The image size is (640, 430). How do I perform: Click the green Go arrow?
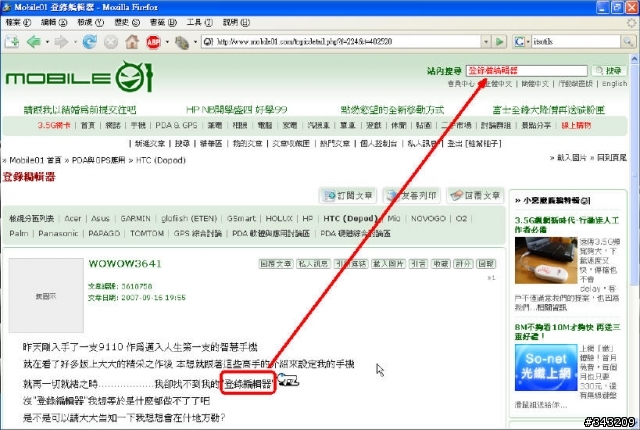(499, 42)
